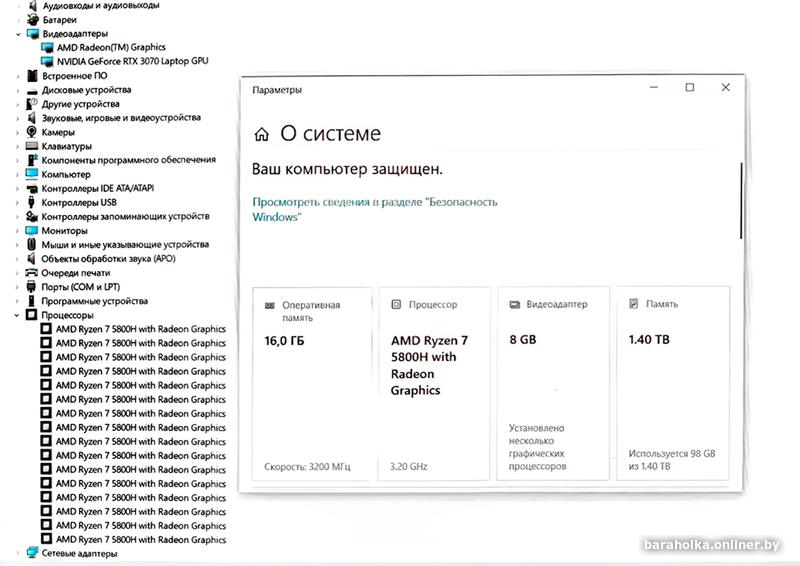Maximize the Параметры window
The height and width of the screenshot is (566, 800).
coord(689,87)
